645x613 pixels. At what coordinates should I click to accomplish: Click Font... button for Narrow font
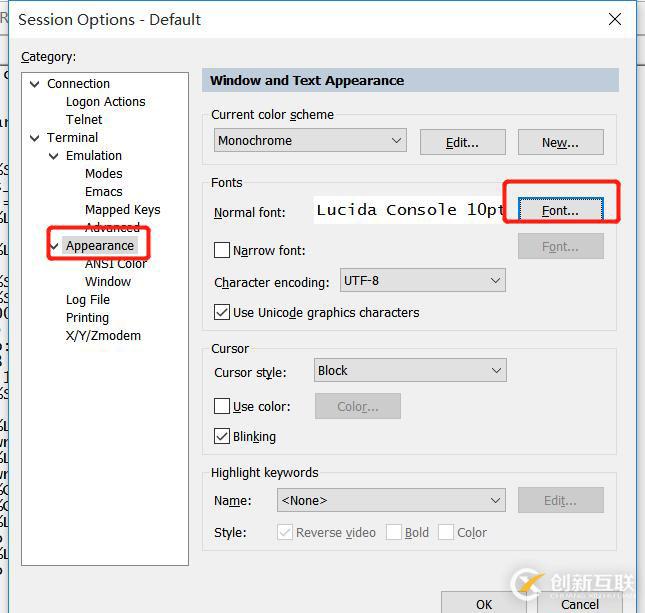pos(561,246)
